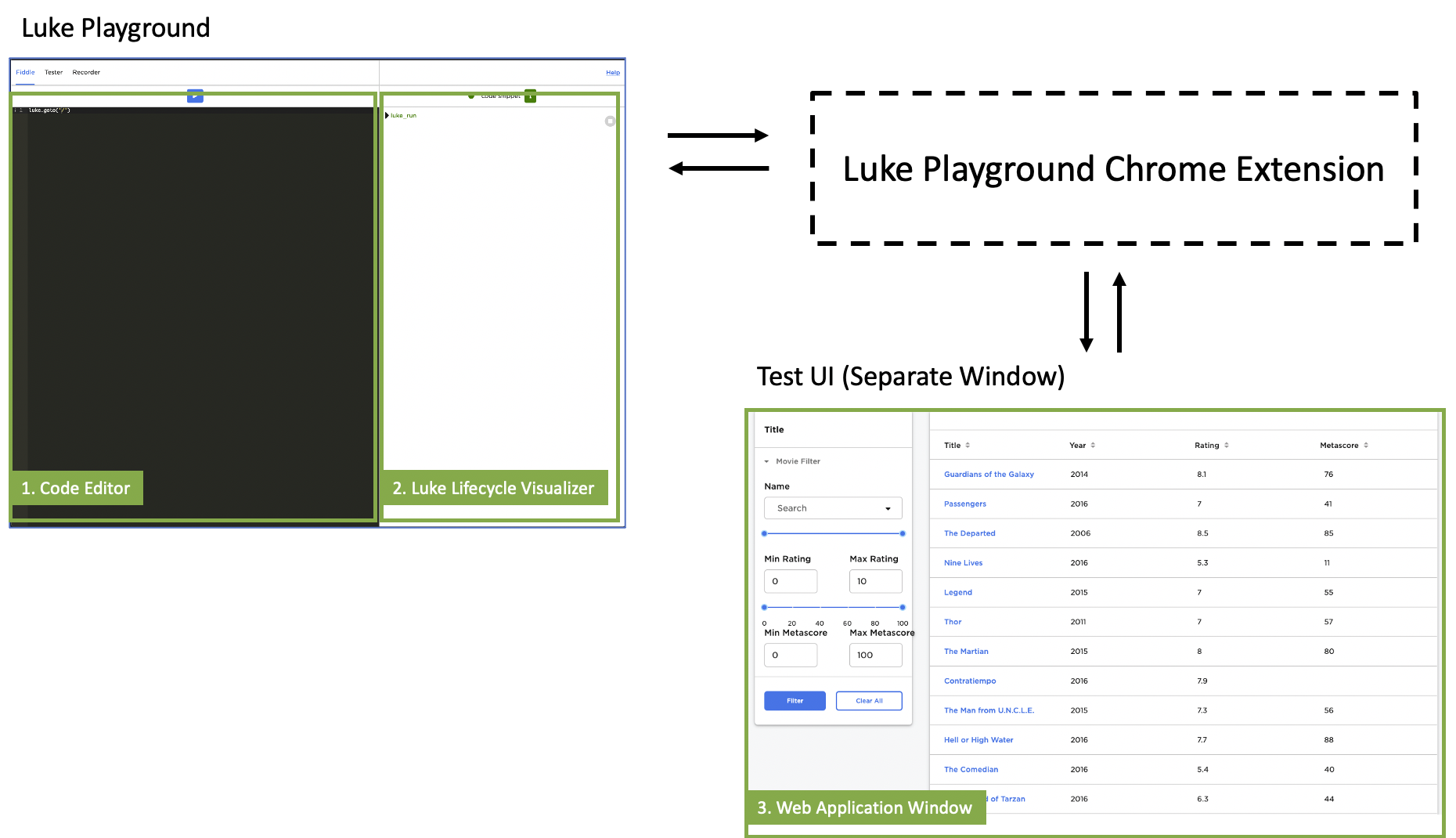Screen dimensions: 1456x838
Task: Open the Guardians of the Galaxy link
Action: point(989,475)
